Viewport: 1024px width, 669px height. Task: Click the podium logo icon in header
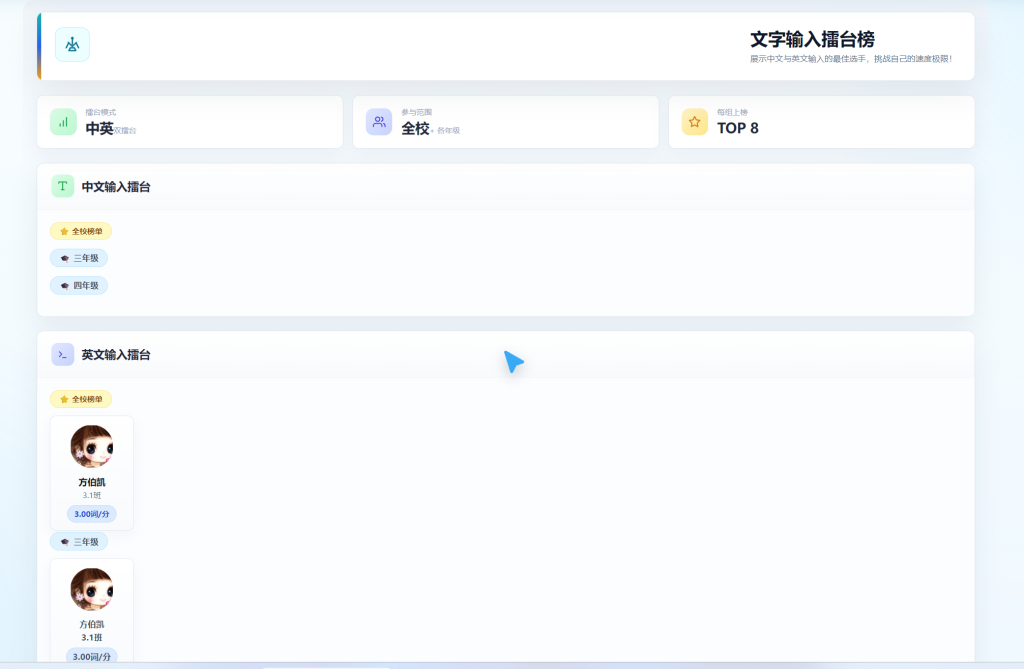[72, 44]
